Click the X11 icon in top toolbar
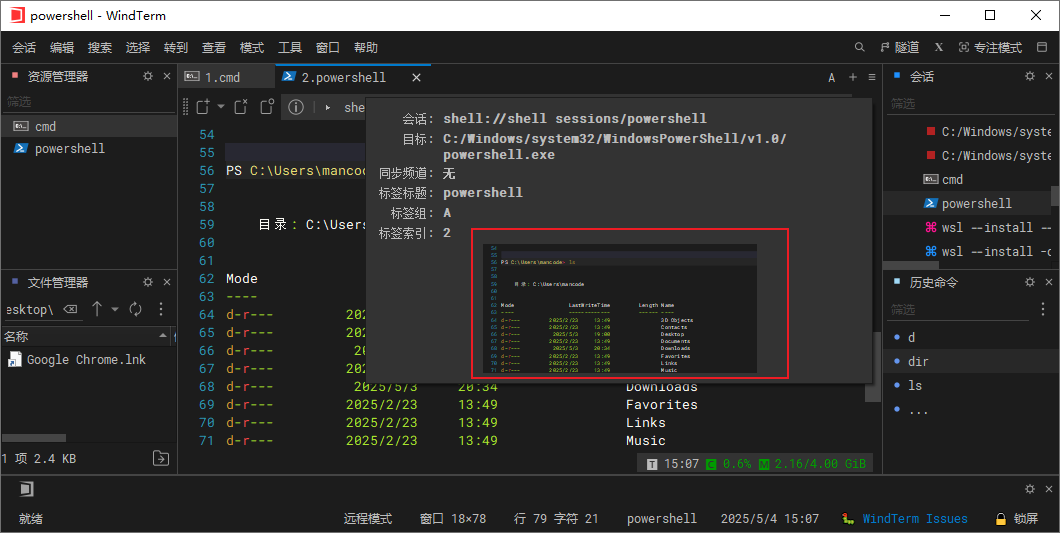Viewport: 1060px width, 533px height. point(939,47)
